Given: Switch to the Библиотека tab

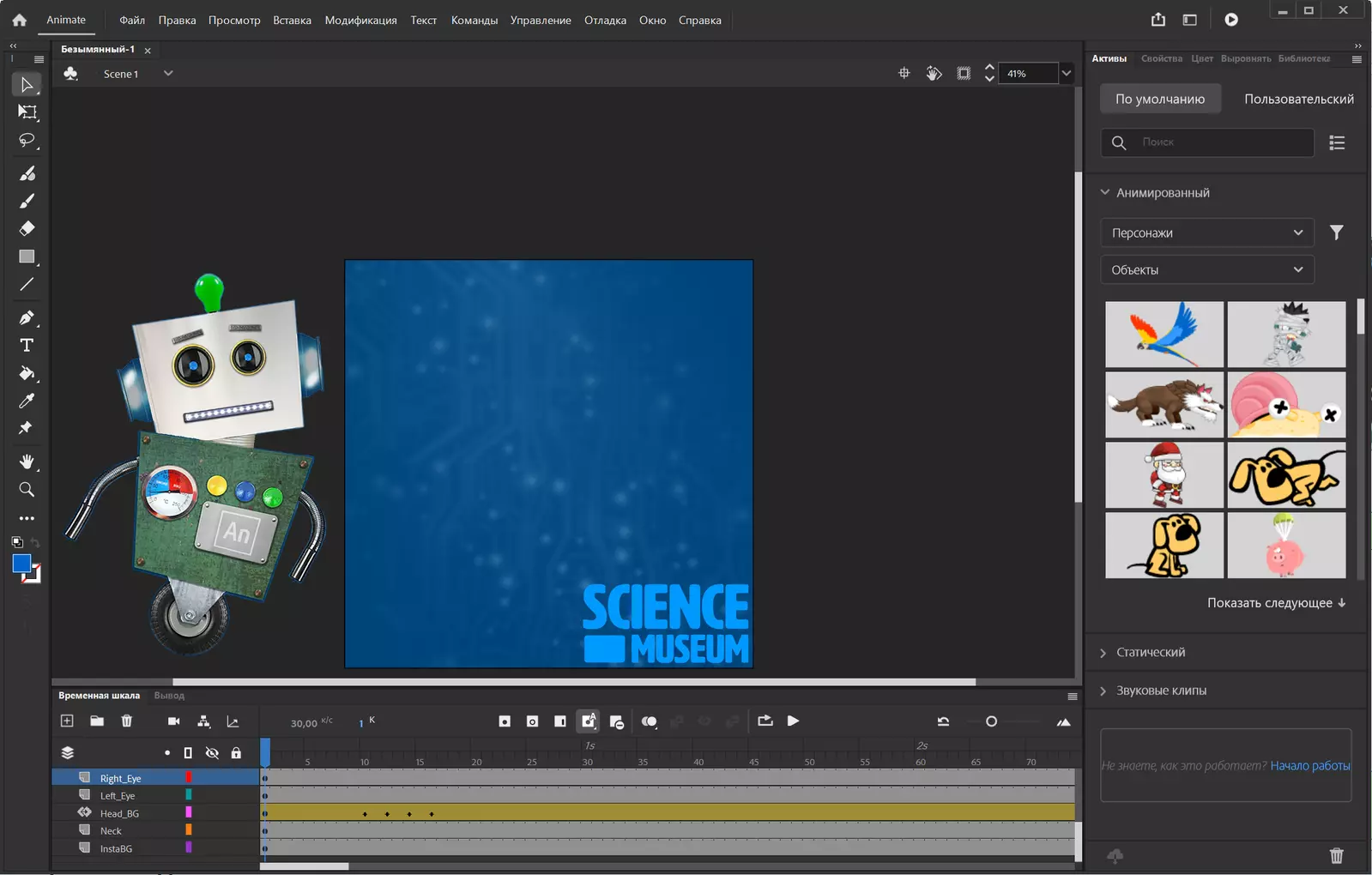Looking at the screenshot, I should click(x=1303, y=58).
